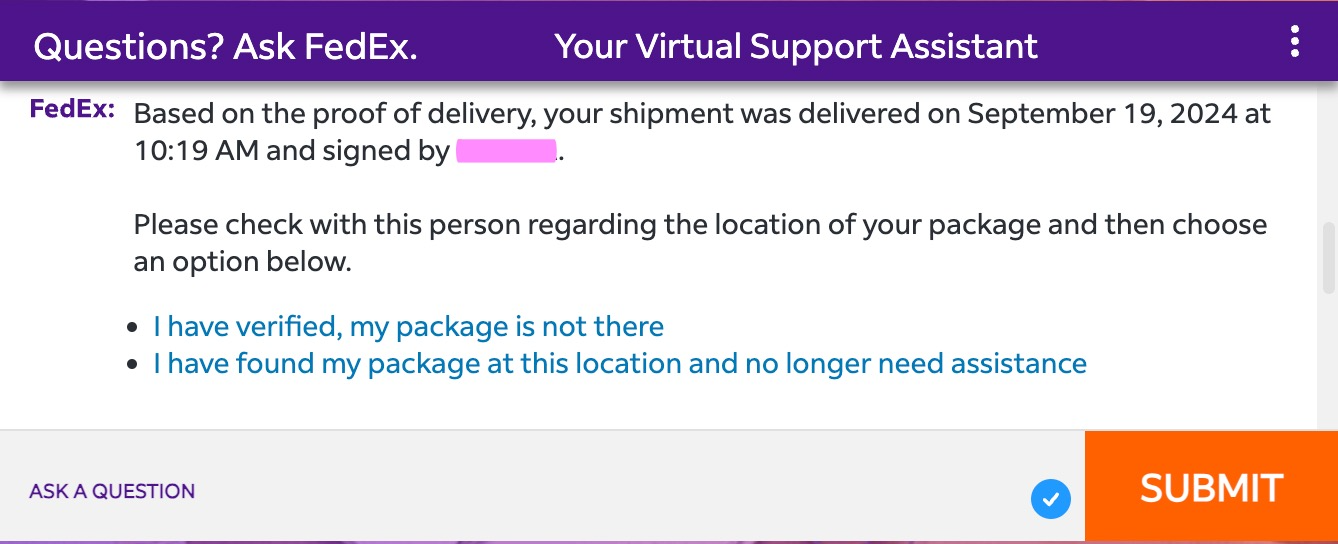This screenshot has height=544, width=1338.
Task: Click the "Your Virtual Support Assistant" title
Action: tap(796, 46)
